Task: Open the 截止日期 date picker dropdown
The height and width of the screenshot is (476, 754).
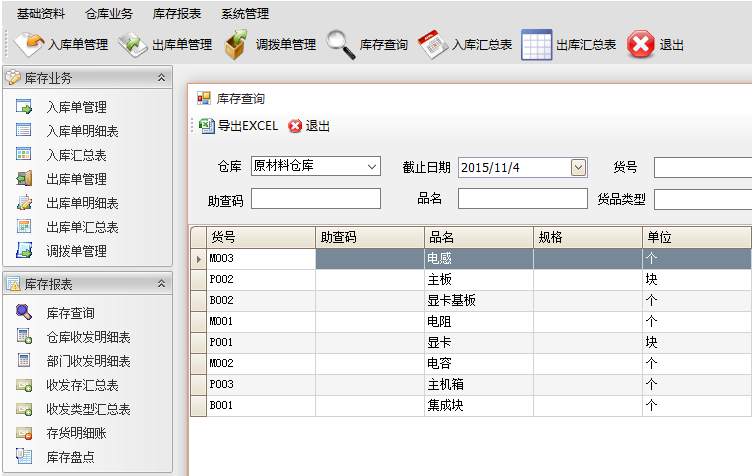Action: (x=578, y=167)
